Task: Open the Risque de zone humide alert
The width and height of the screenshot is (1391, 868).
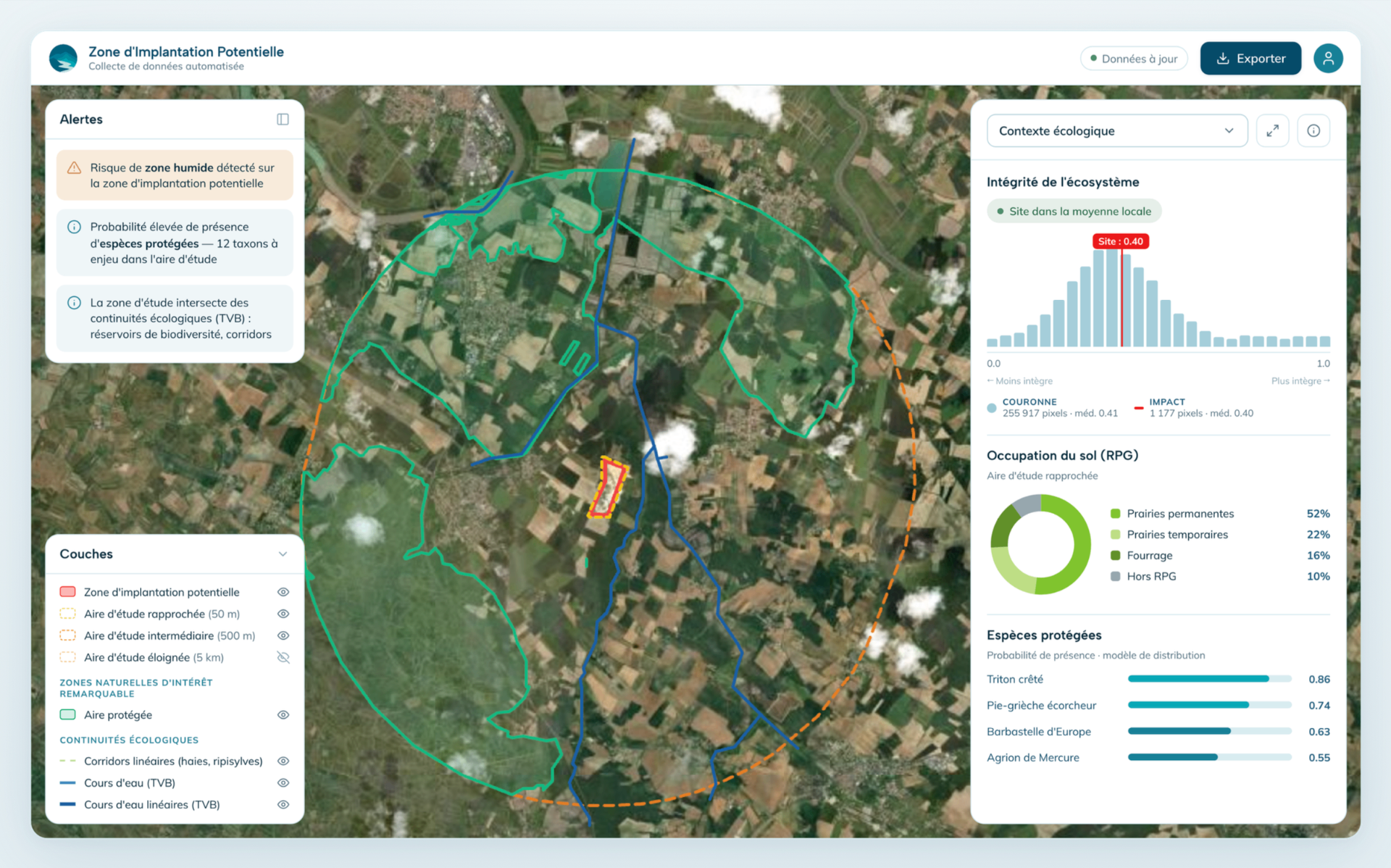Action: click(175, 175)
